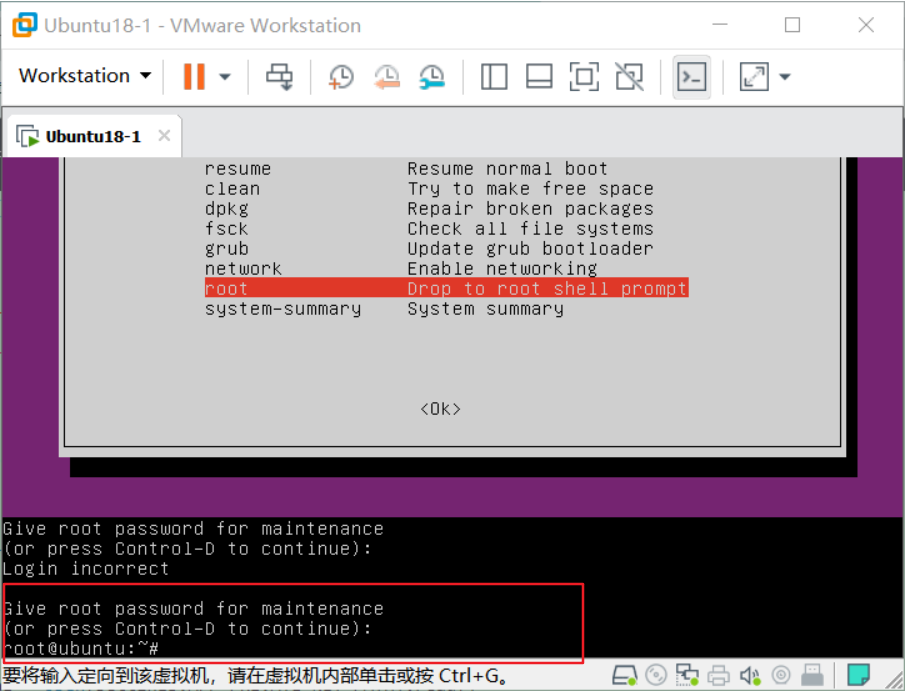Click the printer status bar icon
Viewport: 909px width, 692px height.
(718, 676)
